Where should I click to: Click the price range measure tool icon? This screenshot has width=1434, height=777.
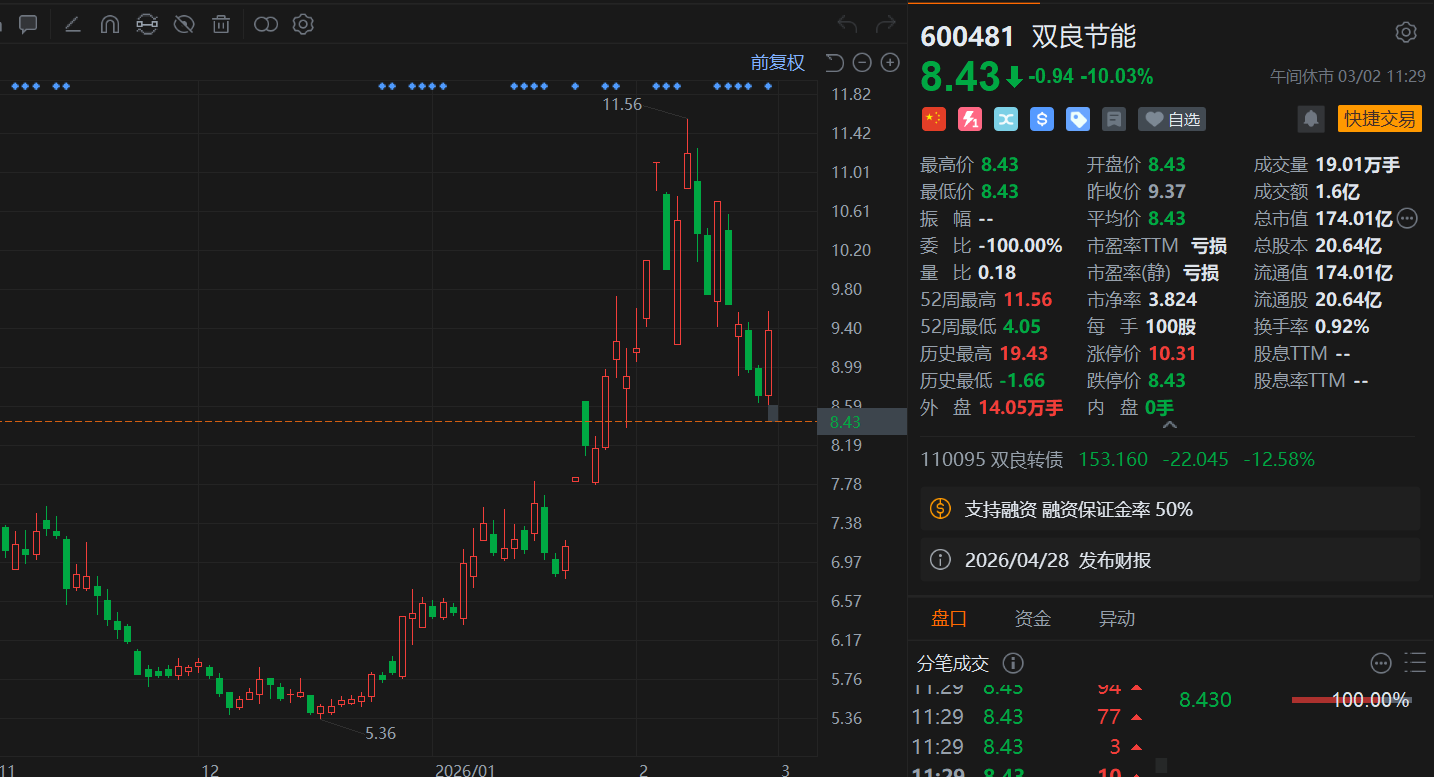(147, 24)
